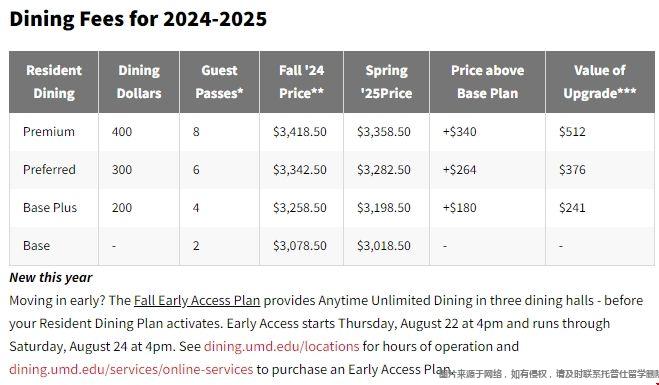The width and height of the screenshot is (659, 385).
Task: Visit the dining.umd.edu/locations link
Action: [x=281, y=346]
